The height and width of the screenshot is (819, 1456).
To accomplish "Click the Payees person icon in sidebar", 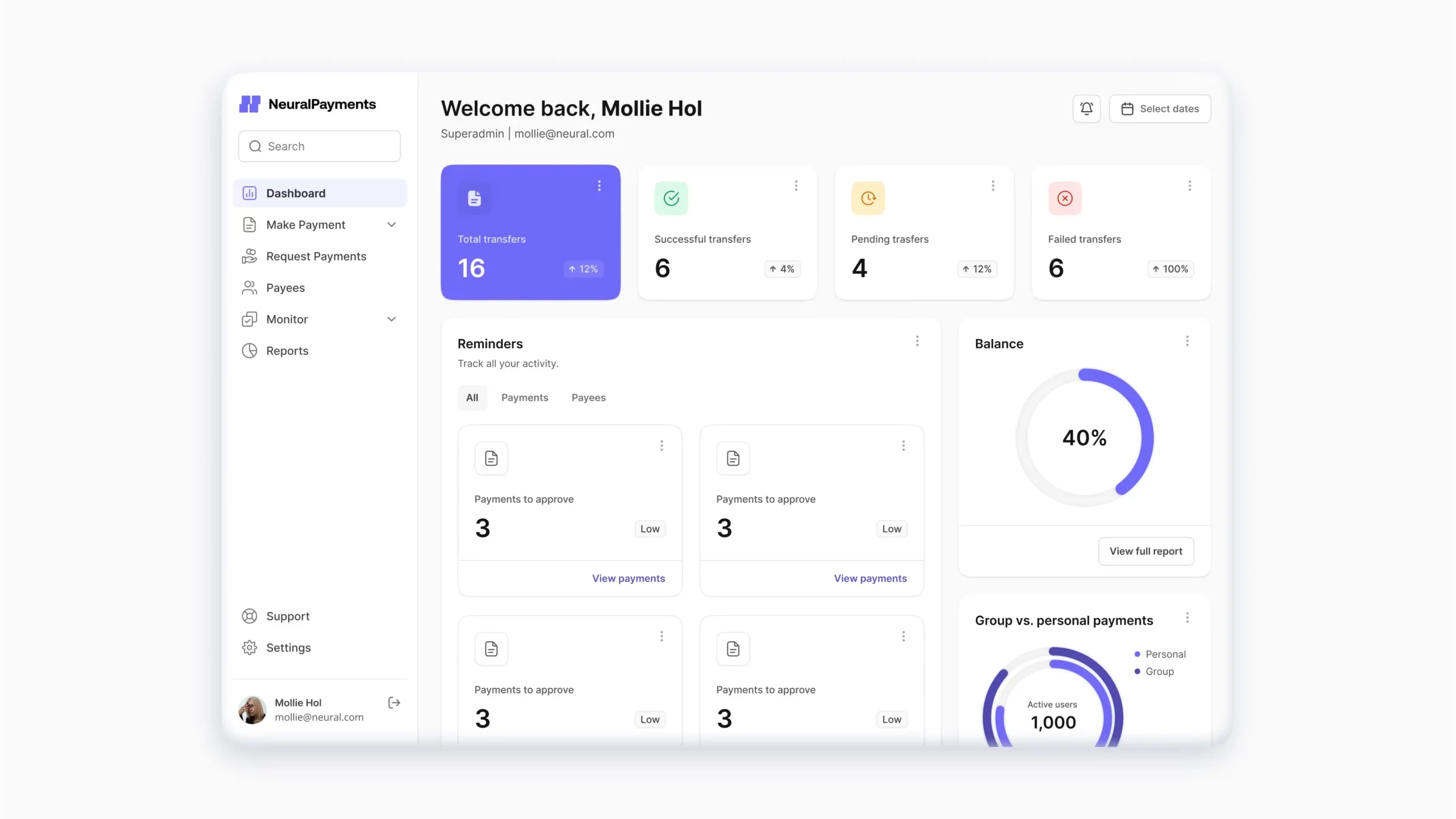I will pyautogui.click(x=250, y=288).
